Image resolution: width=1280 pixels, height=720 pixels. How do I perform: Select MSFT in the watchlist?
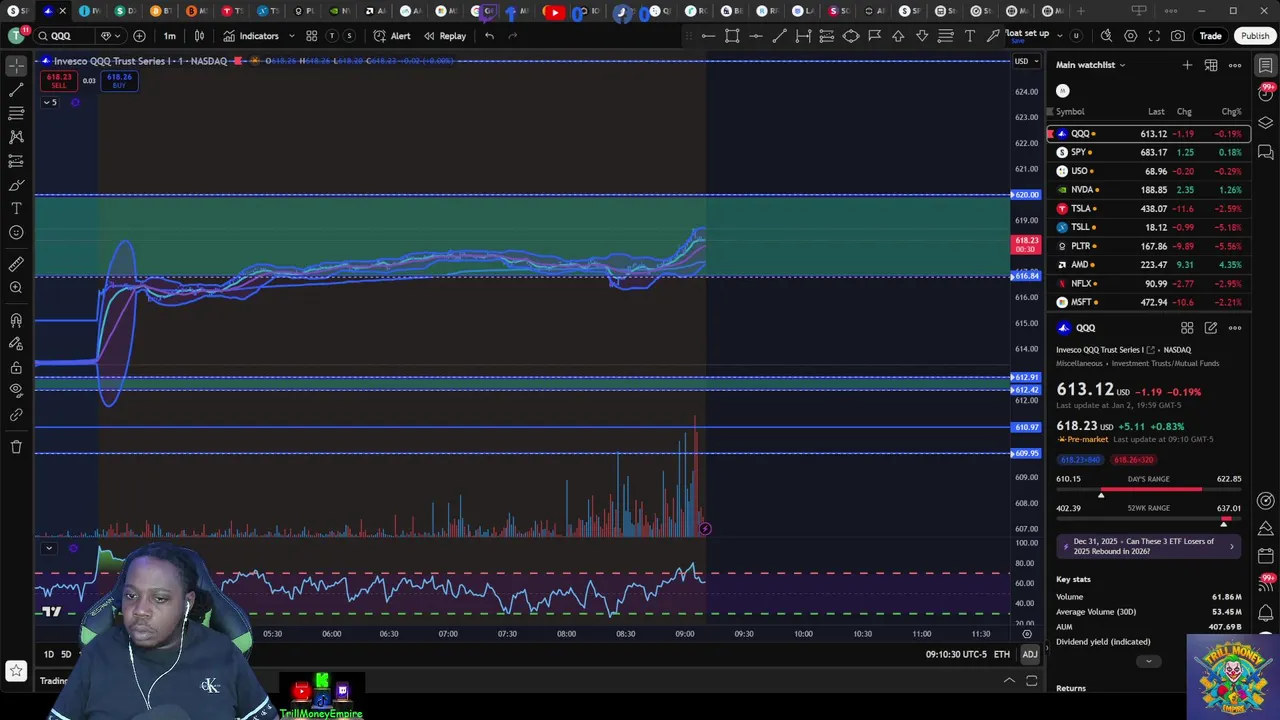(x=1148, y=302)
